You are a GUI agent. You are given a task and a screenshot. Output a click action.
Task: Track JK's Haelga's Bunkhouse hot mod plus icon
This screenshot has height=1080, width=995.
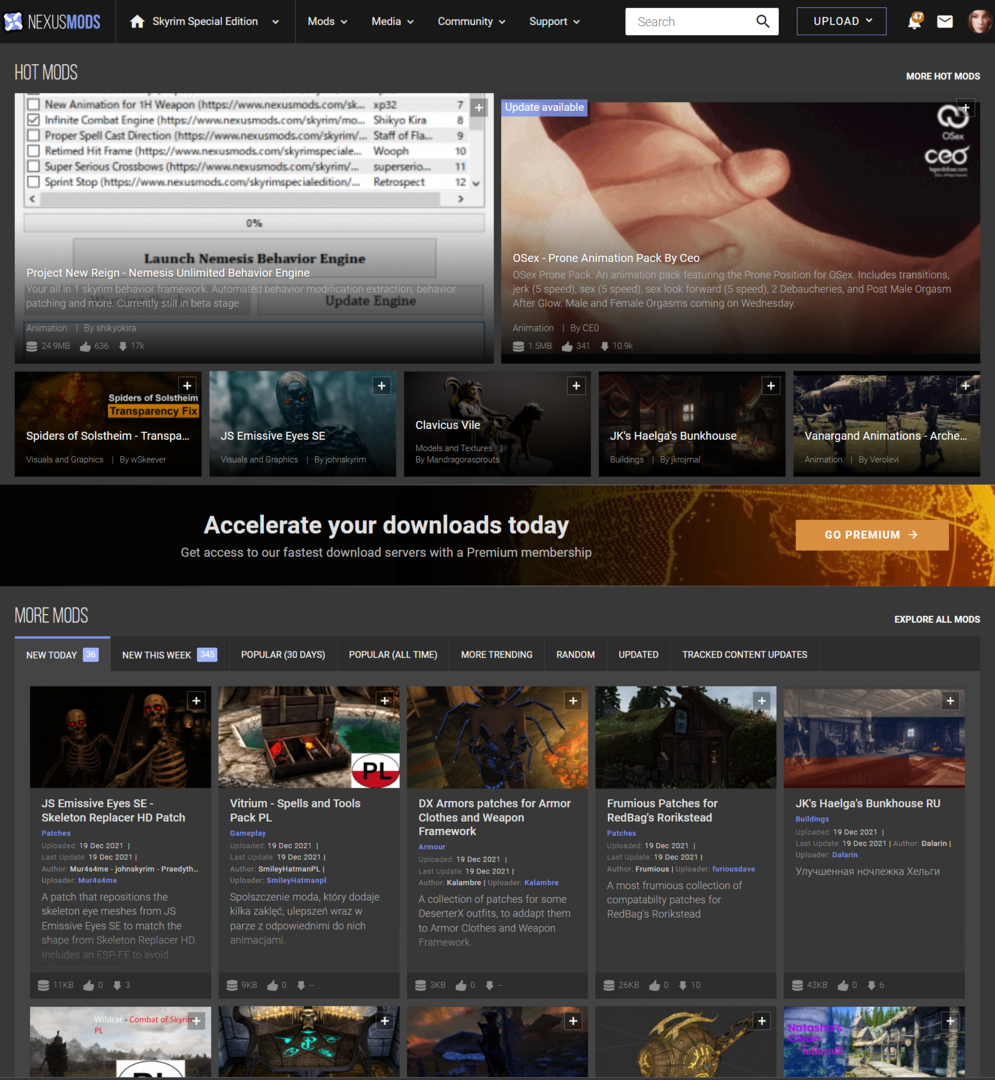click(x=771, y=386)
